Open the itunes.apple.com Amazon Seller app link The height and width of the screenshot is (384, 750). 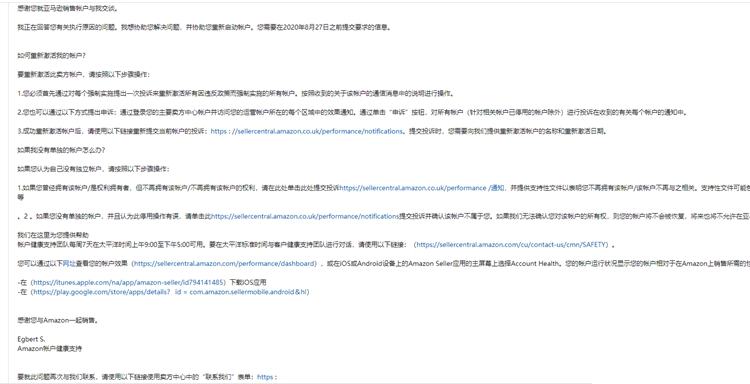point(129,282)
